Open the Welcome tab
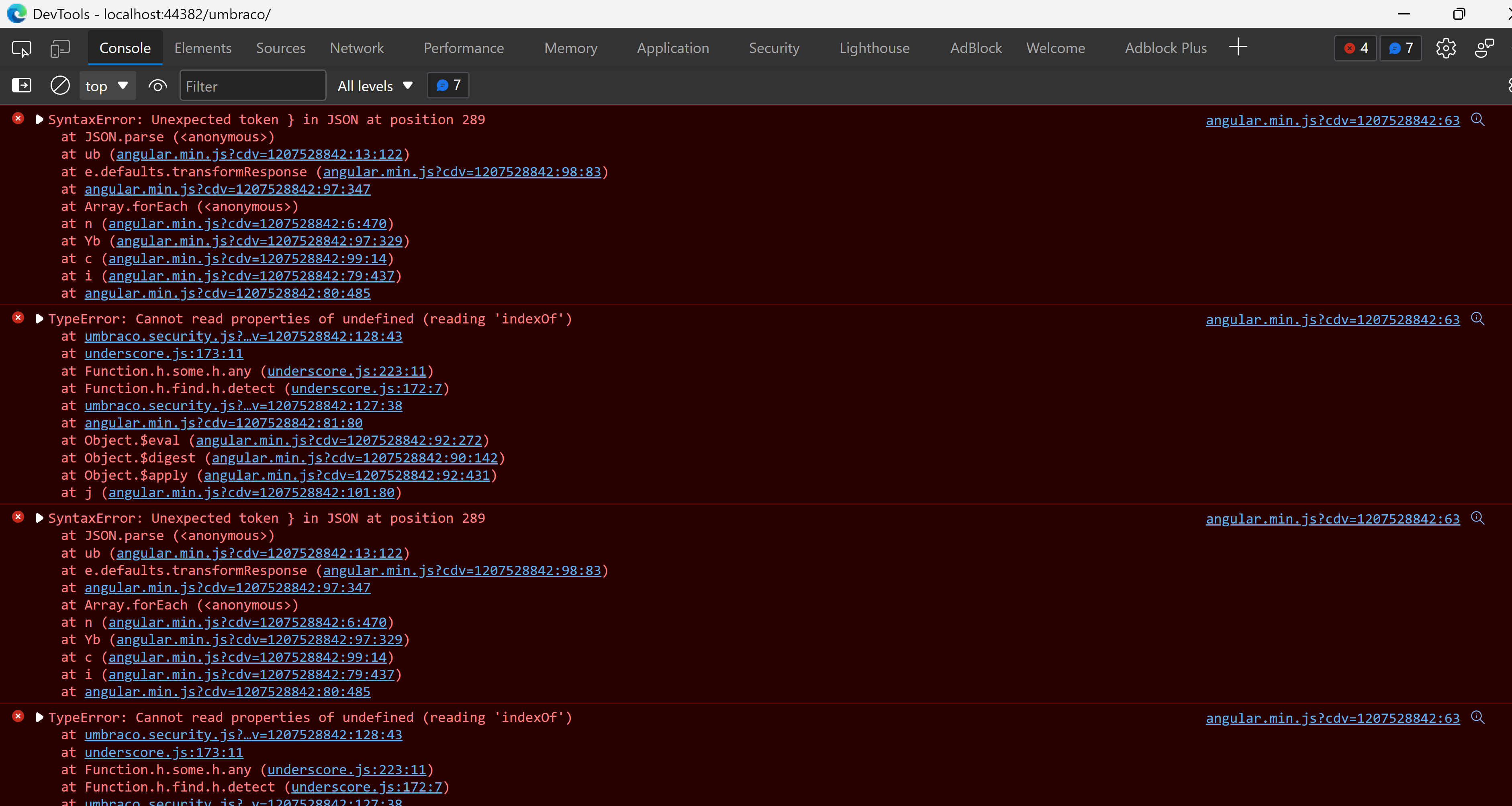This screenshot has width=1512, height=806. click(1055, 48)
